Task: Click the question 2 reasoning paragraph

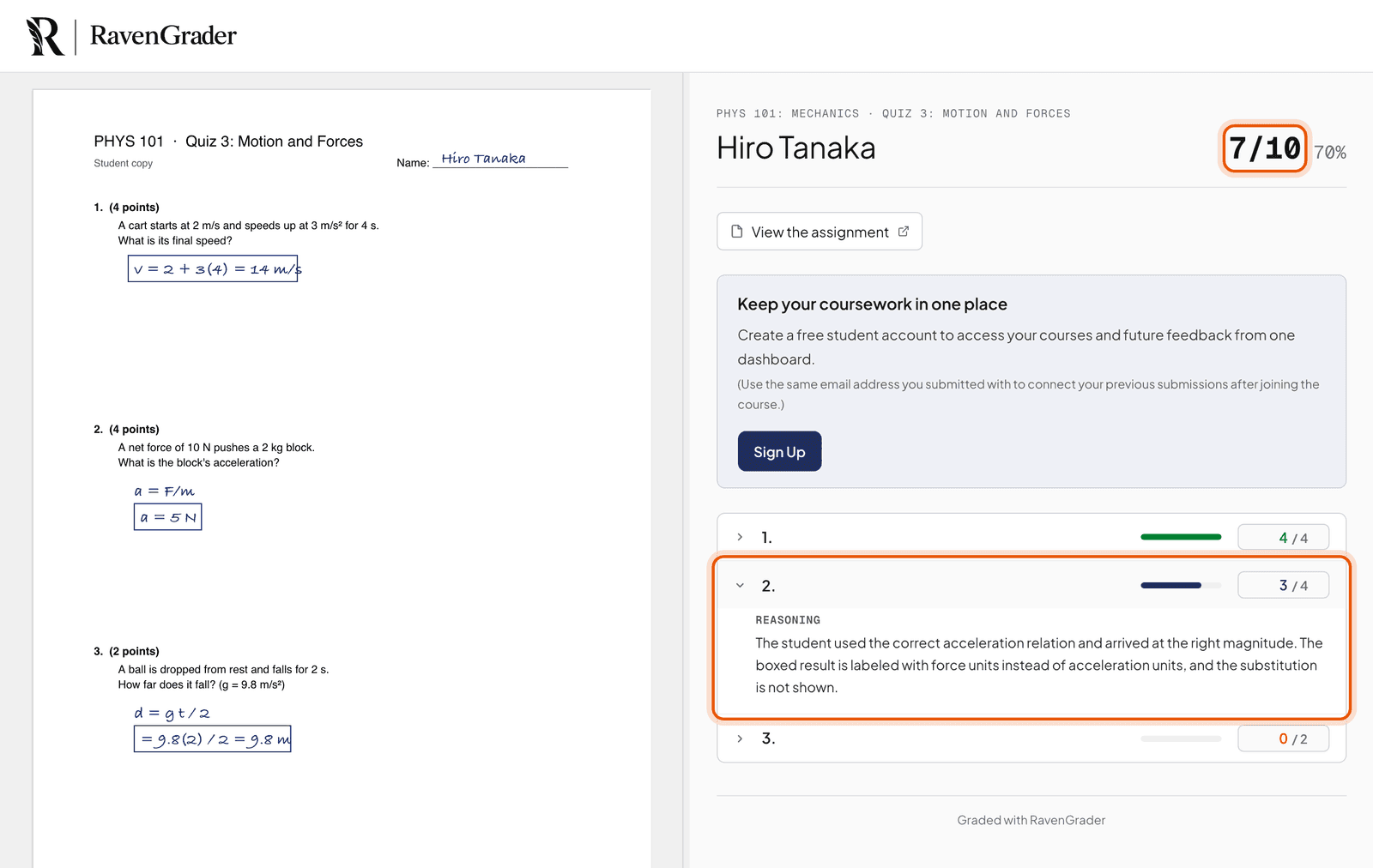Action: click(x=1038, y=665)
